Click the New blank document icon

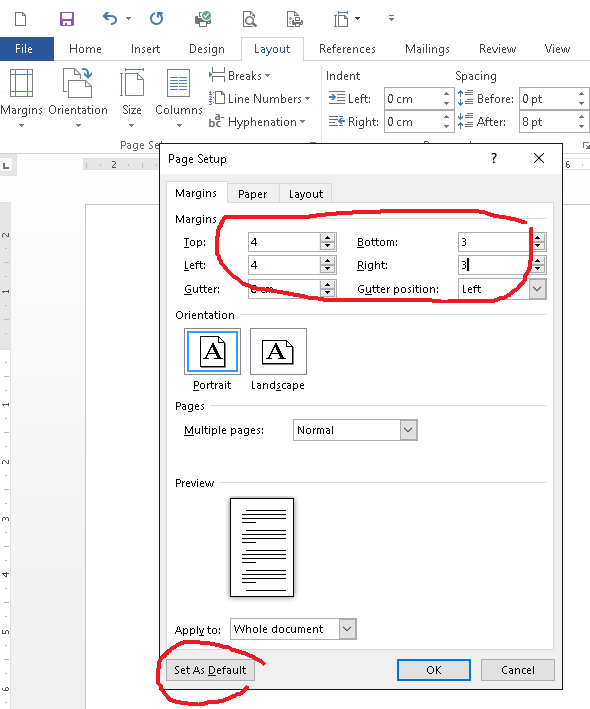click(x=21, y=19)
